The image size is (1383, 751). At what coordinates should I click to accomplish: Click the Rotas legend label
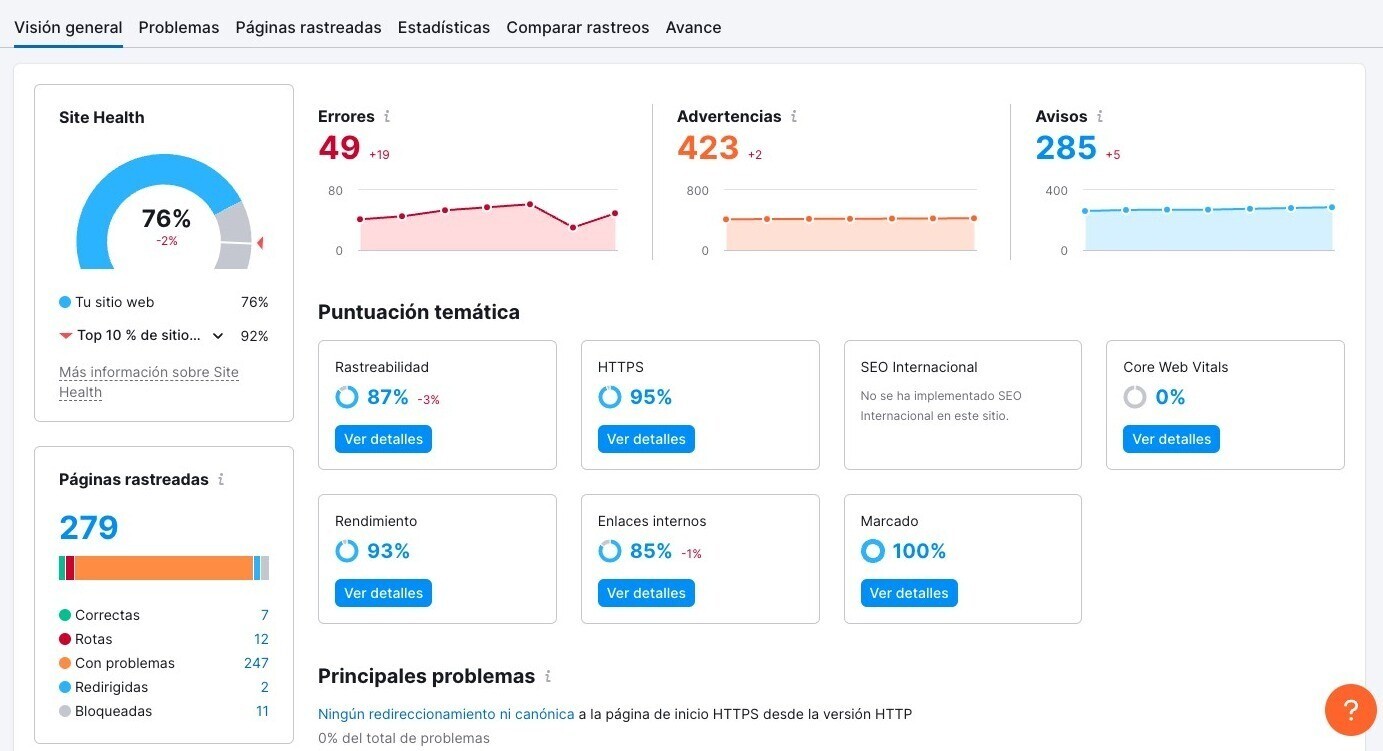[x=93, y=639]
